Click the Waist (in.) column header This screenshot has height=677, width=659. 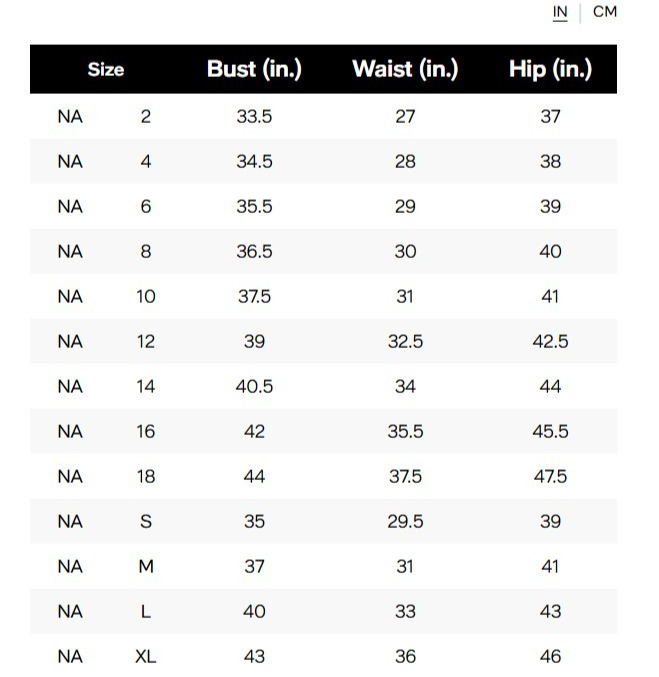pos(405,69)
